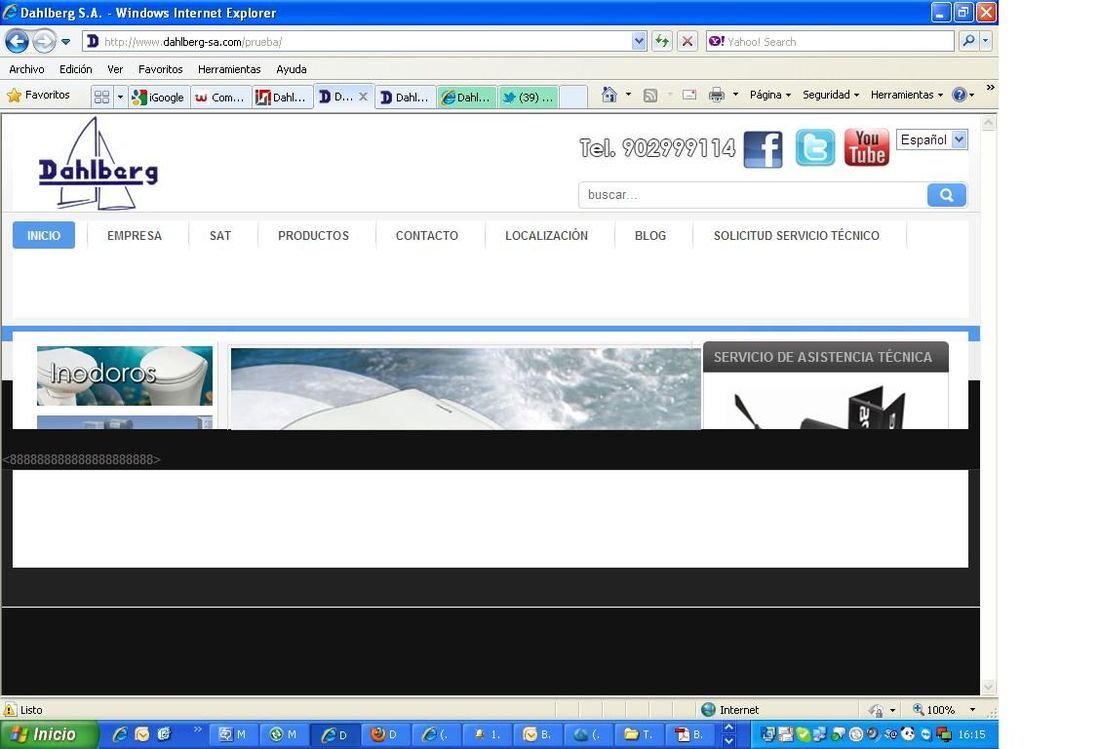Open the Print options dropdown arrow
Viewport: 1100px width, 749px height.
pyautogui.click(x=735, y=95)
